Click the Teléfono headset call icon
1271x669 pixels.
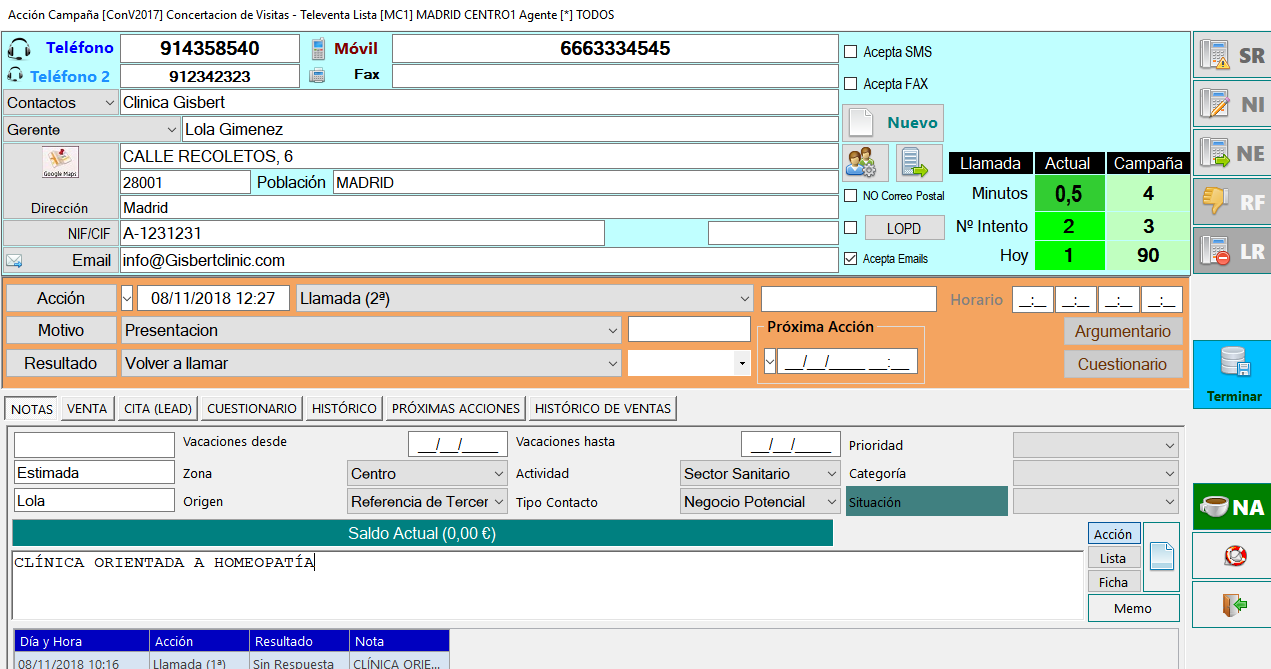coord(18,48)
